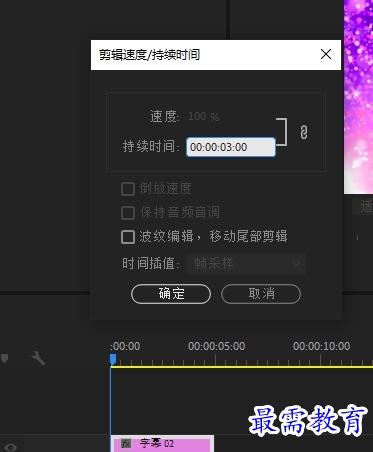Click the 00:00:10:00 mark on time ruler

[x=321, y=346]
